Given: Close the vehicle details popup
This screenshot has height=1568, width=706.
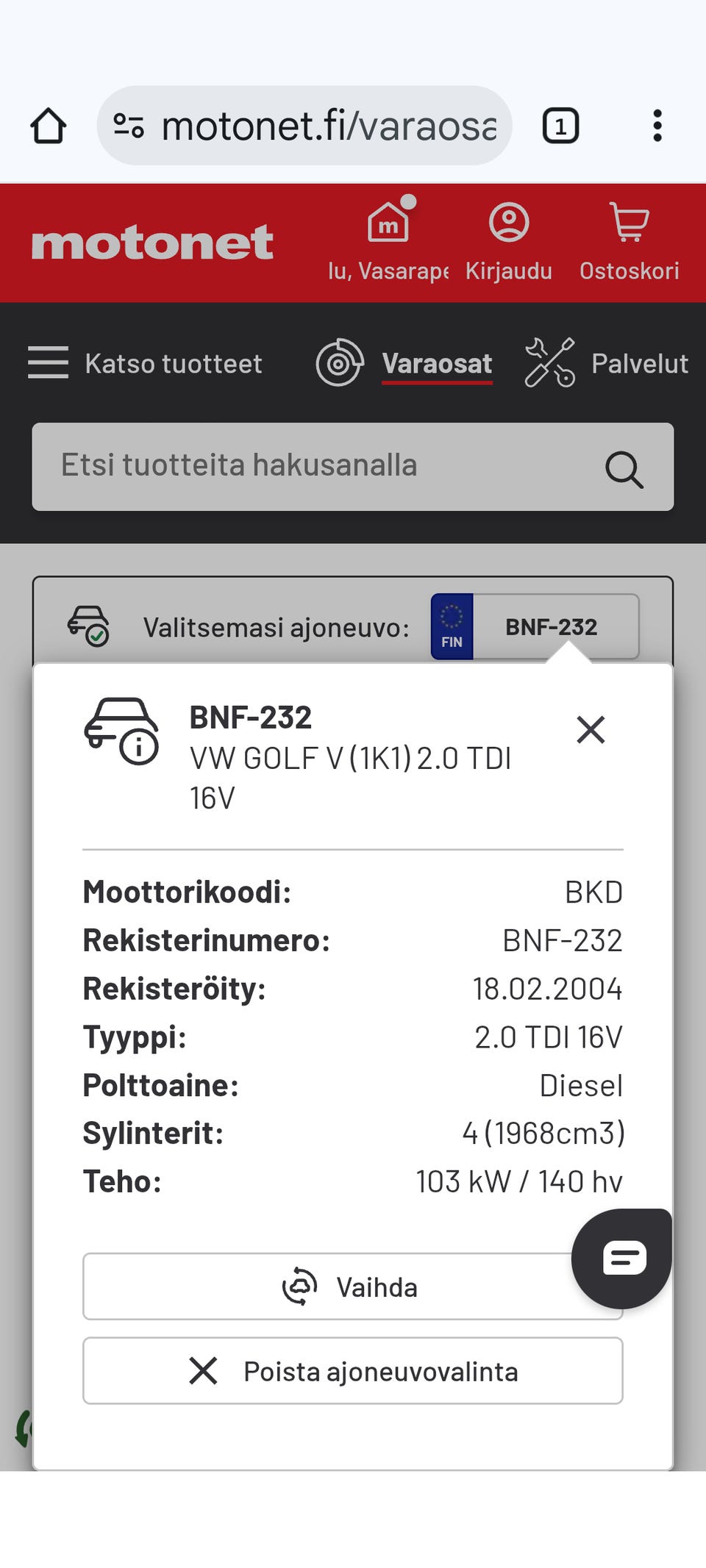Looking at the screenshot, I should point(591,730).
